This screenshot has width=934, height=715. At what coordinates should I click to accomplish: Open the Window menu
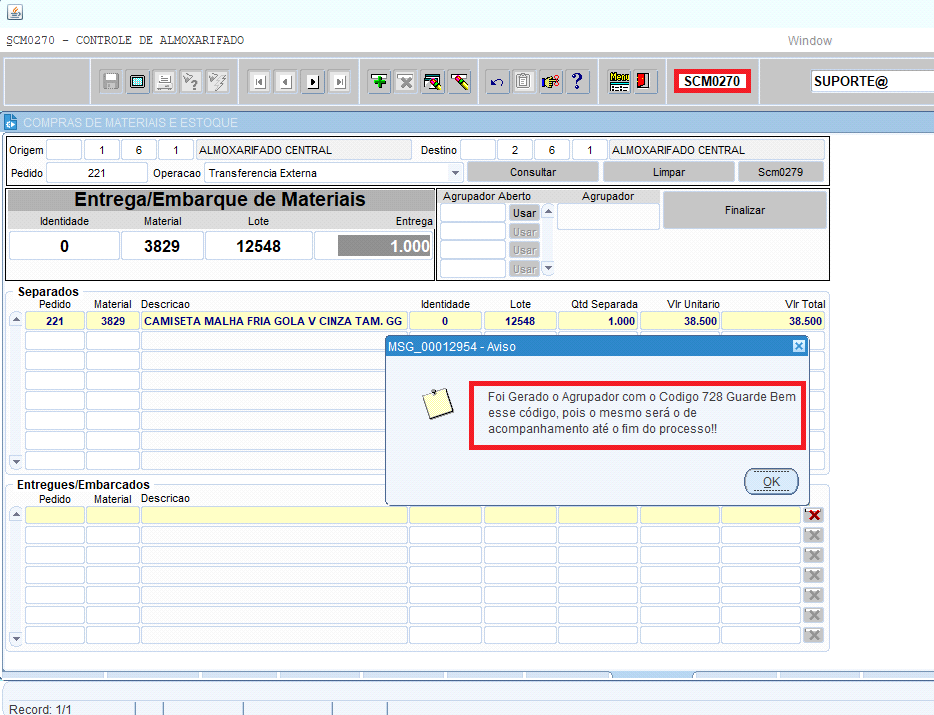point(809,41)
